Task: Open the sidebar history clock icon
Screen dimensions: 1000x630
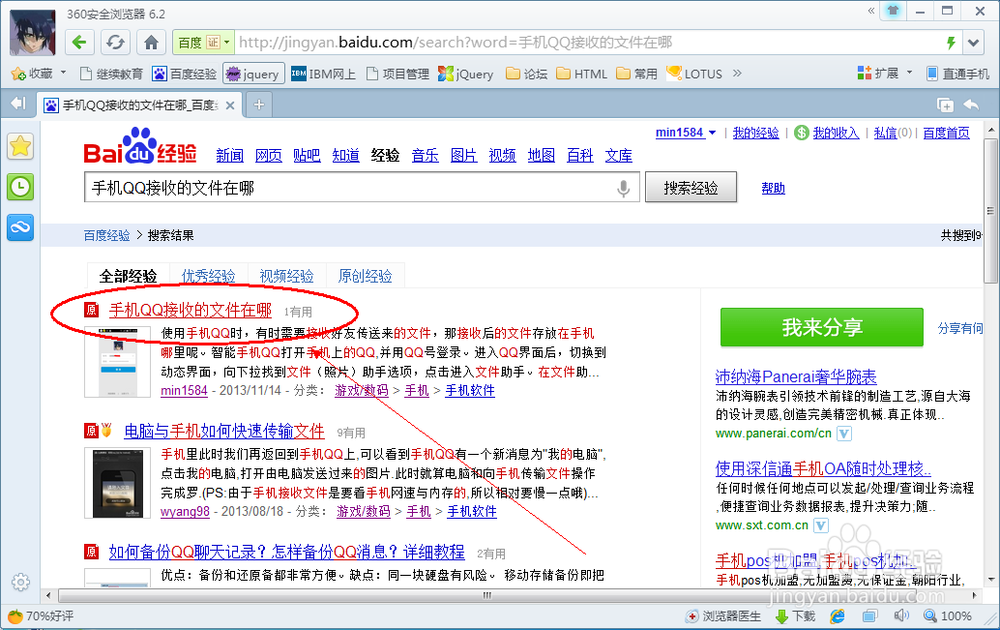Action: point(20,187)
